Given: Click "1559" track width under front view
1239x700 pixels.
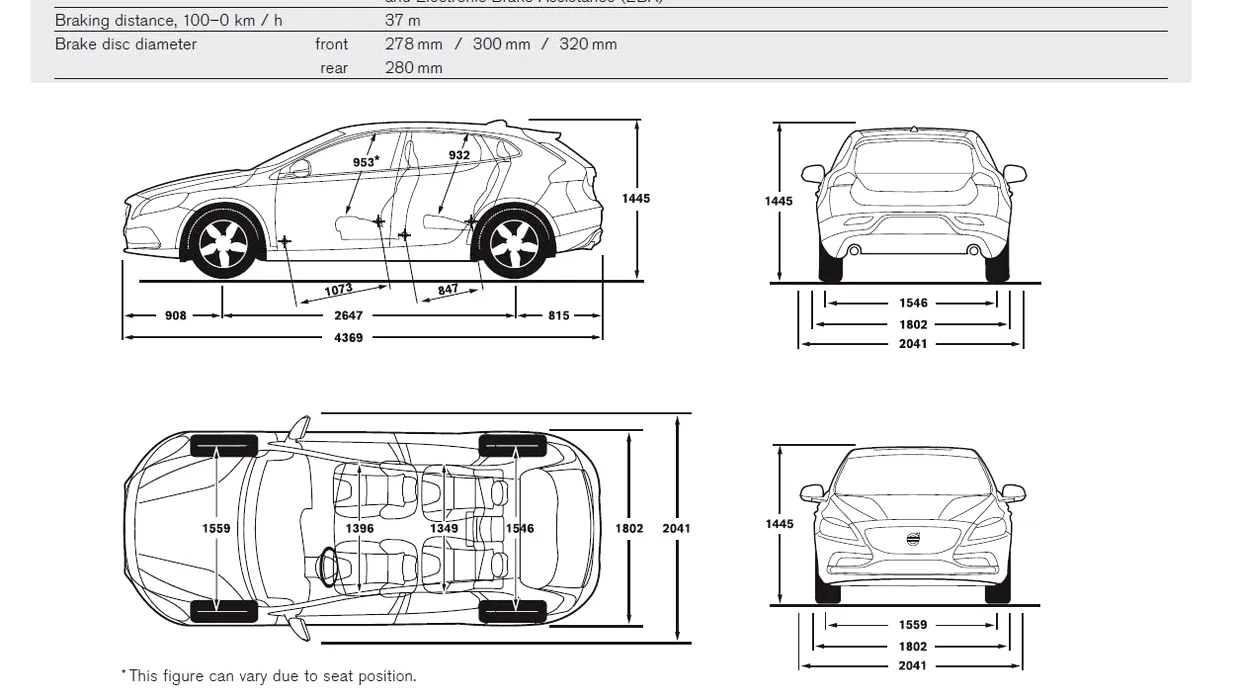Looking at the screenshot, I should coord(913,625).
